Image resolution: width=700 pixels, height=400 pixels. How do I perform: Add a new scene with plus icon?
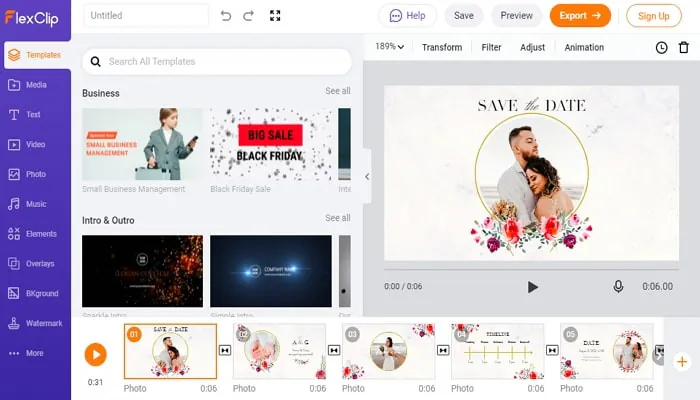pyautogui.click(x=682, y=361)
